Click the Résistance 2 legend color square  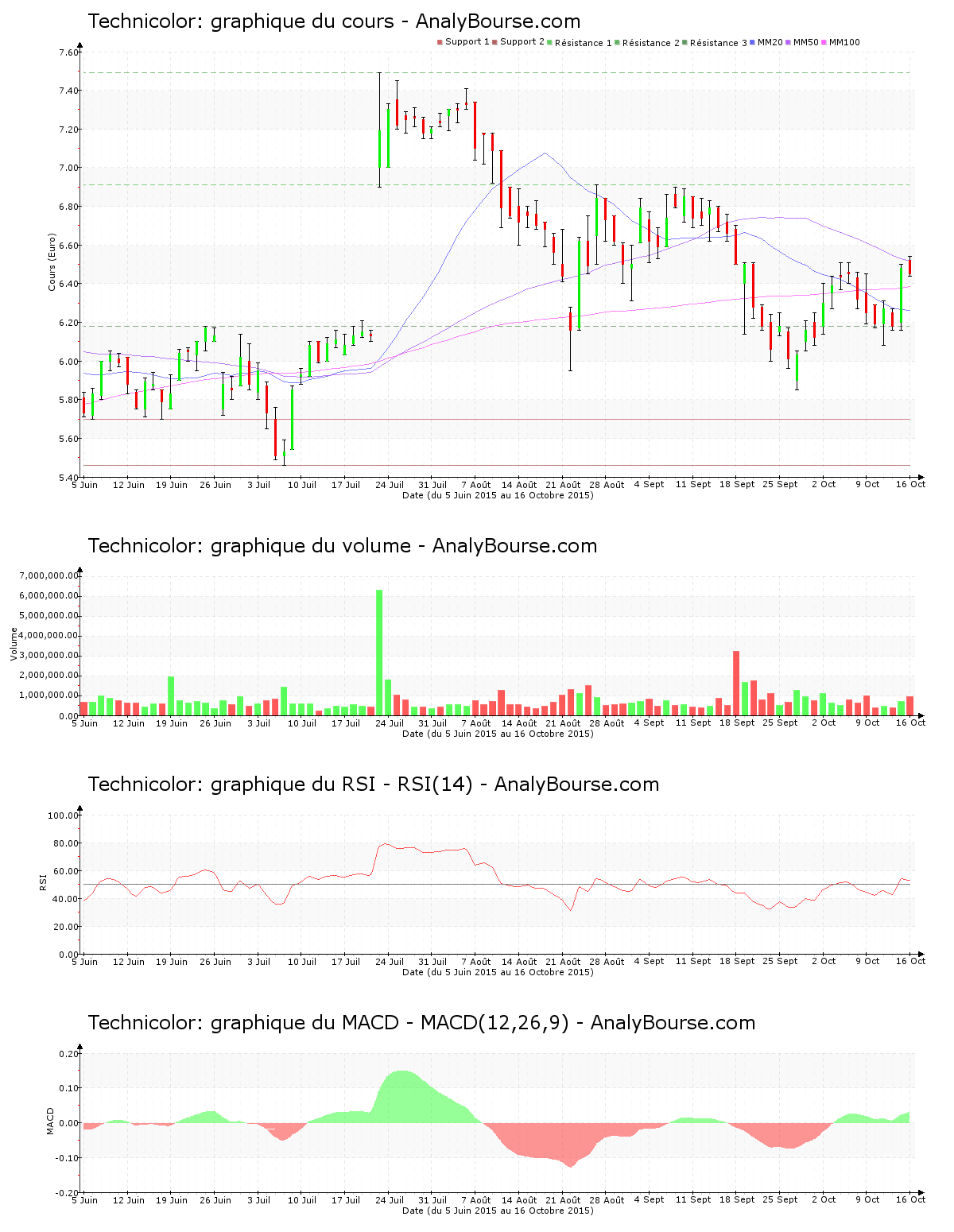pos(617,42)
